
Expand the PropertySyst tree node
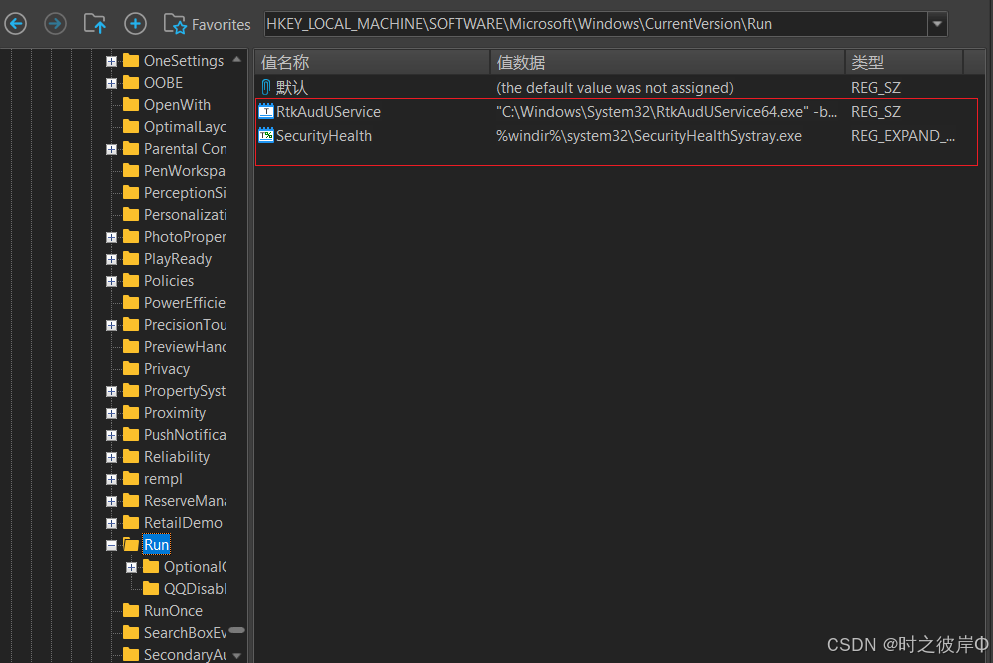(x=111, y=391)
